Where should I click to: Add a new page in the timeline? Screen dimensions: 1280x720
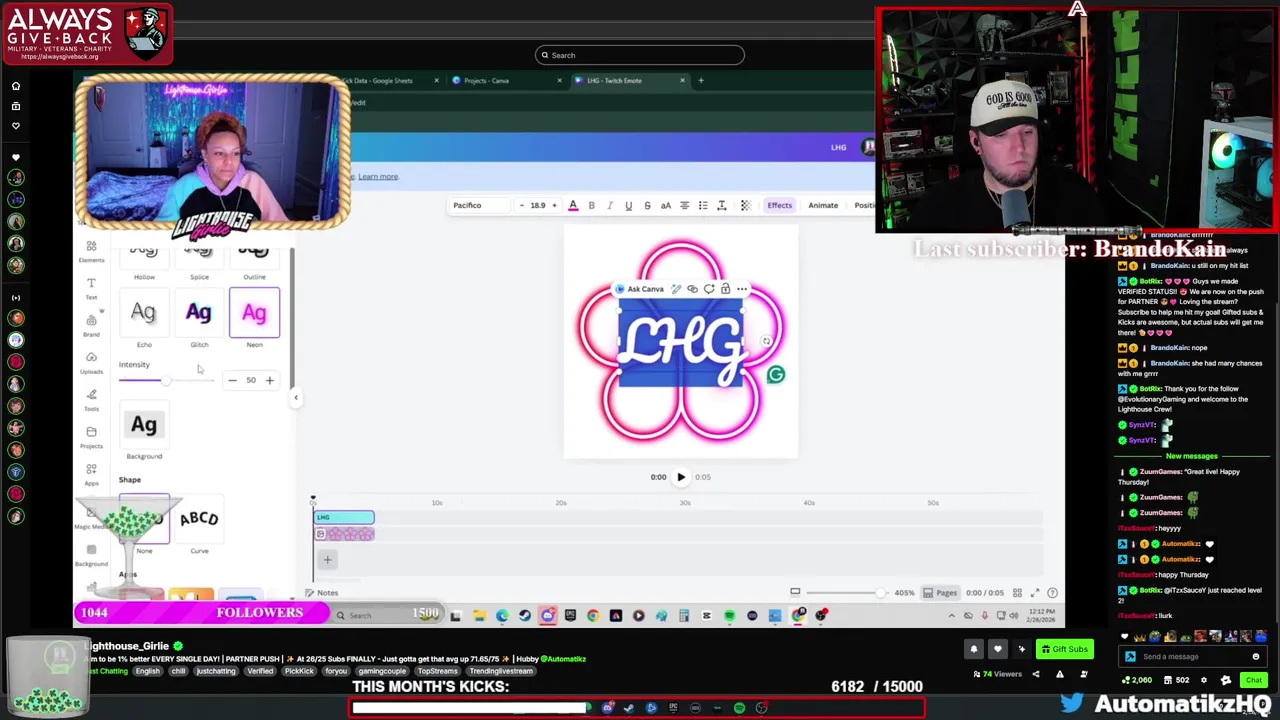tap(327, 560)
